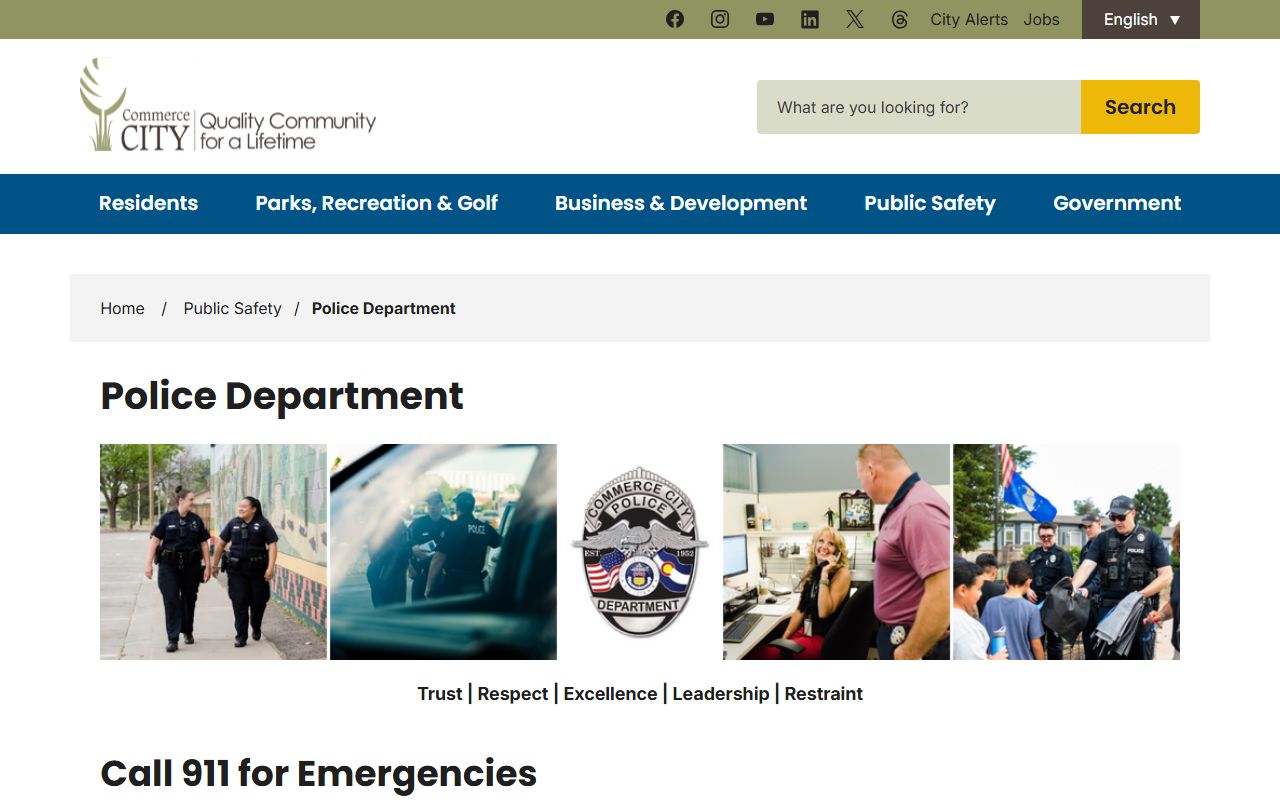The width and height of the screenshot is (1280, 800).
Task: Open the Facebook social icon
Action: (x=675, y=19)
